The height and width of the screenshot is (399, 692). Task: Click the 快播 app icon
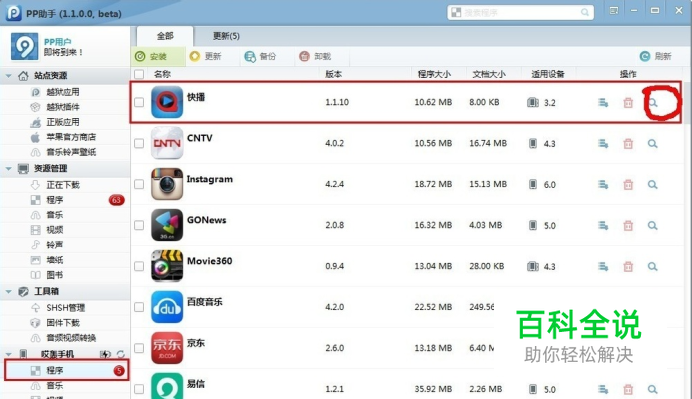click(x=167, y=102)
